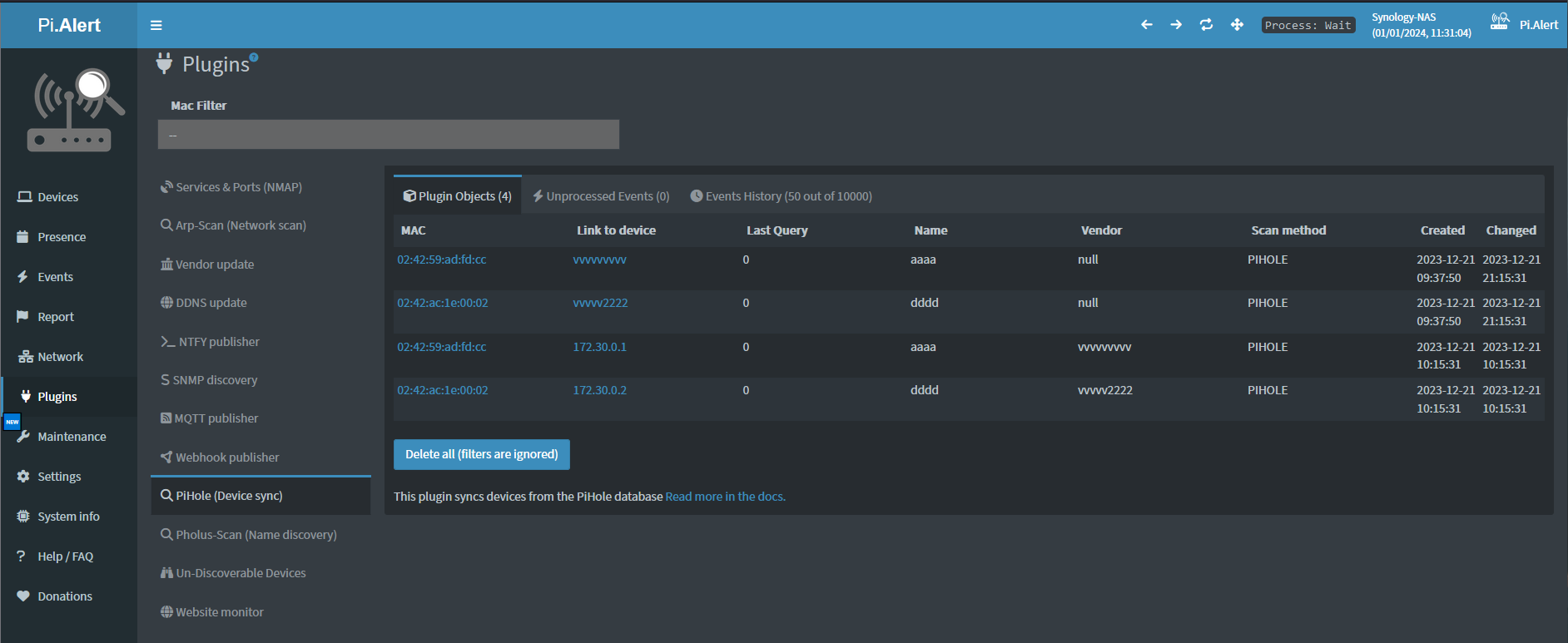This screenshot has width=1568, height=643.
Task: Click the back arrow icon in header
Action: point(1146,25)
